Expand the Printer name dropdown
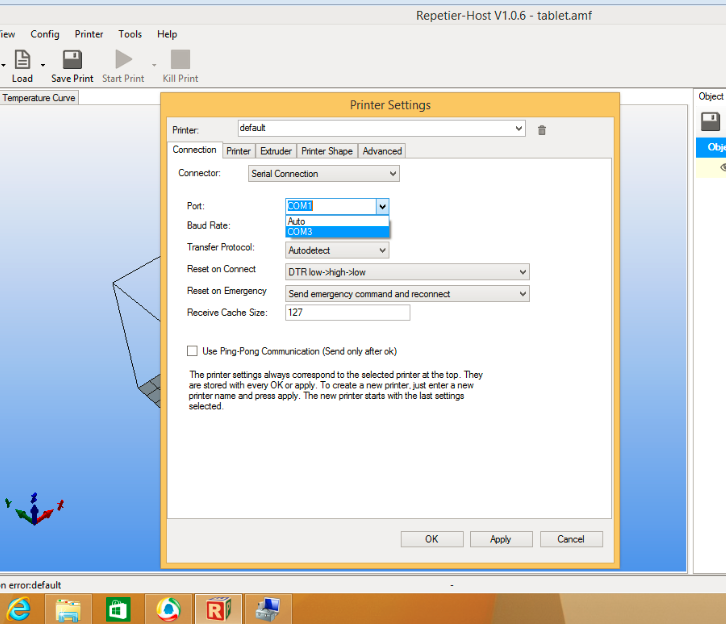The height and width of the screenshot is (624, 726). pyautogui.click(x=519, y=128)
